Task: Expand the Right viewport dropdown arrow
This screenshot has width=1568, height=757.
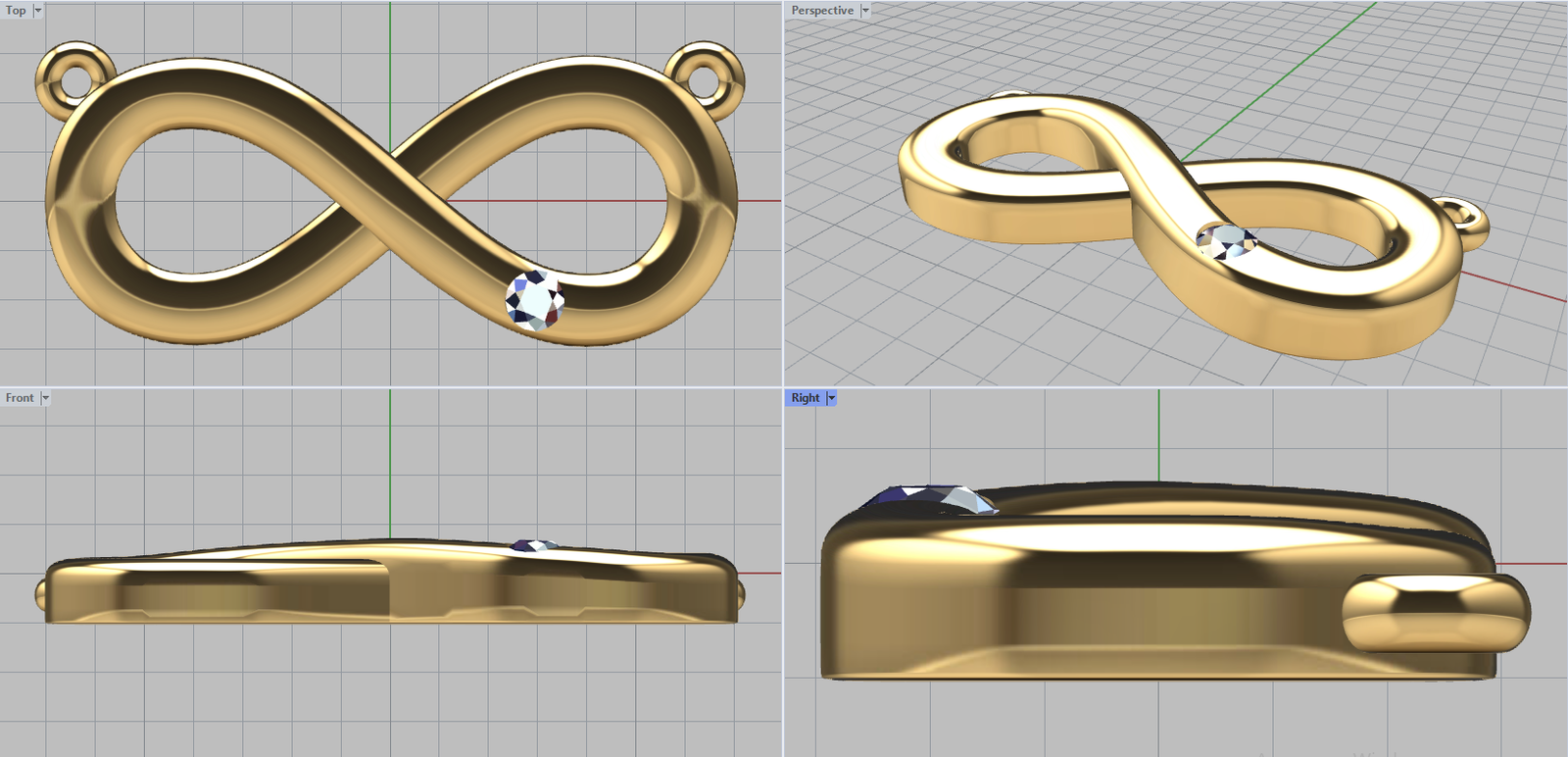Action: tap(832, 398)
